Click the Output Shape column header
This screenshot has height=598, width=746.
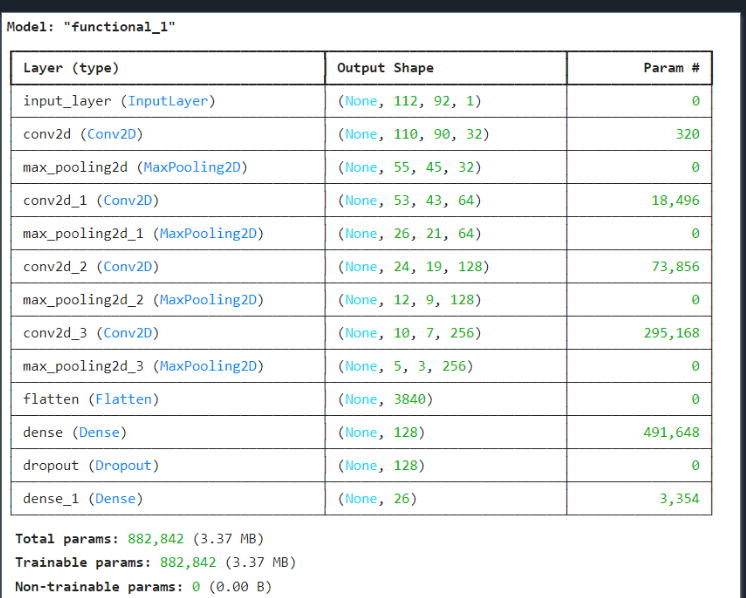385,68
